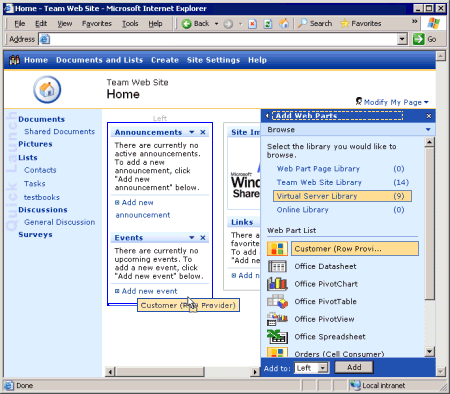
Task: Click the round Home site icon
Action: pos(47,89)
